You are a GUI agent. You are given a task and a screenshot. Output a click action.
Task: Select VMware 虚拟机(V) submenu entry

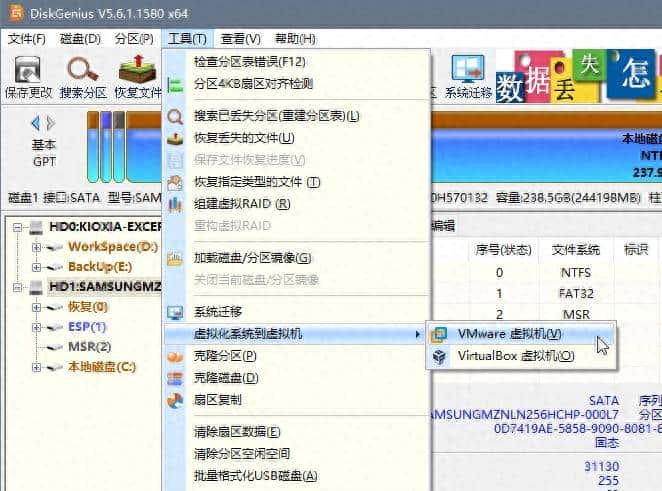pyautogui.click(x=521, y=334)
